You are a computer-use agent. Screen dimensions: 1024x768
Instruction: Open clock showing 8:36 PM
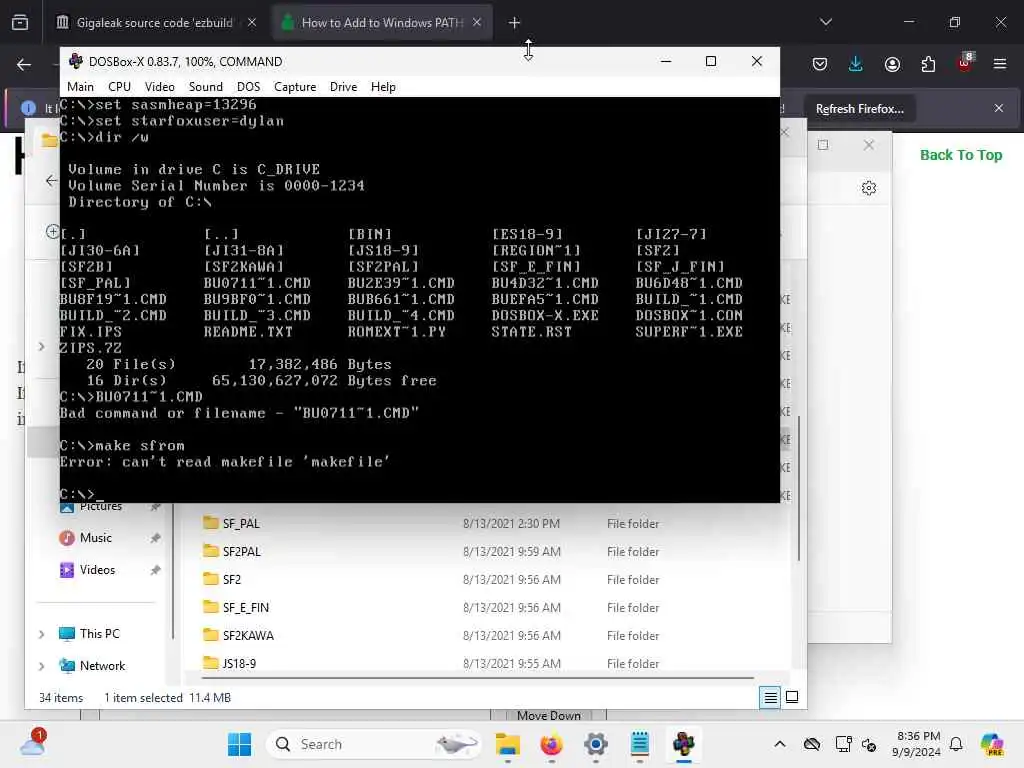coord(918,744)
